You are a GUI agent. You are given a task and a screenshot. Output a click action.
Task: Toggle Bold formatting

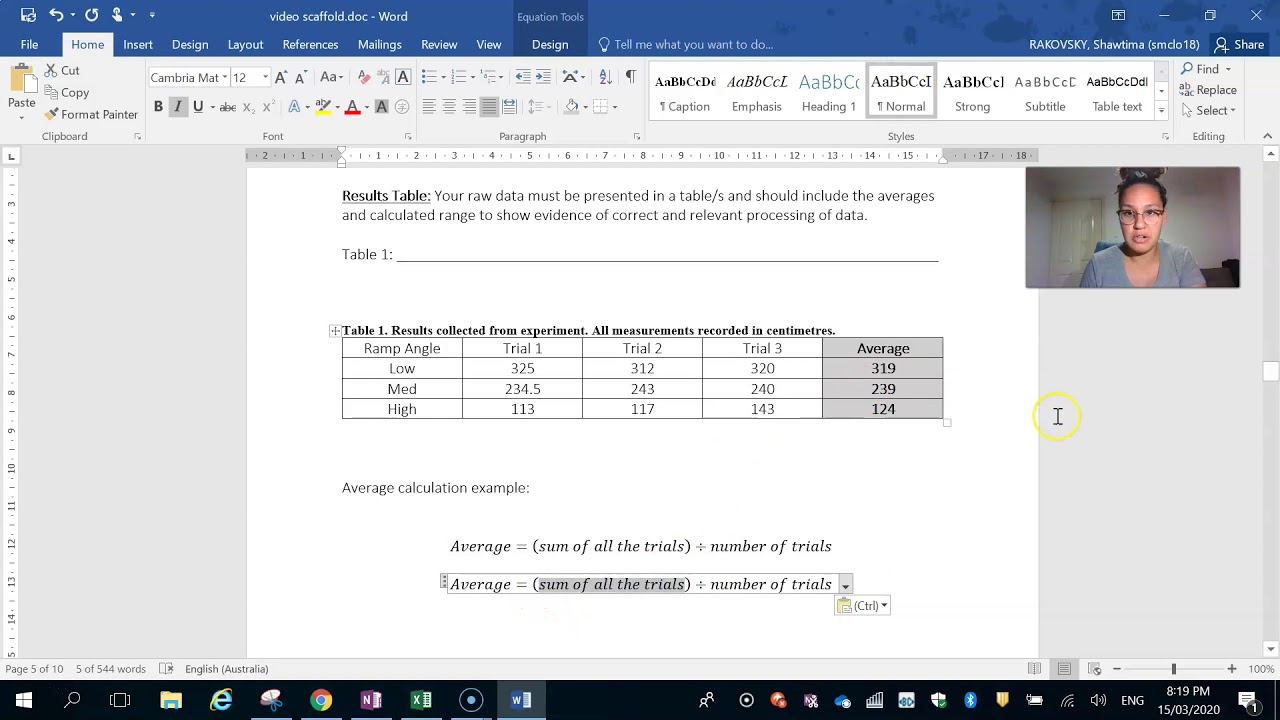pyautogui.click(x=158, y=107)
